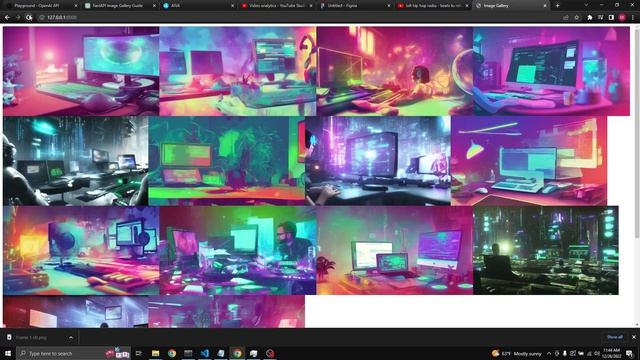Open the red-wall laptop and plant image
This screenshot has height=360, width=640.
click(394, 250)
